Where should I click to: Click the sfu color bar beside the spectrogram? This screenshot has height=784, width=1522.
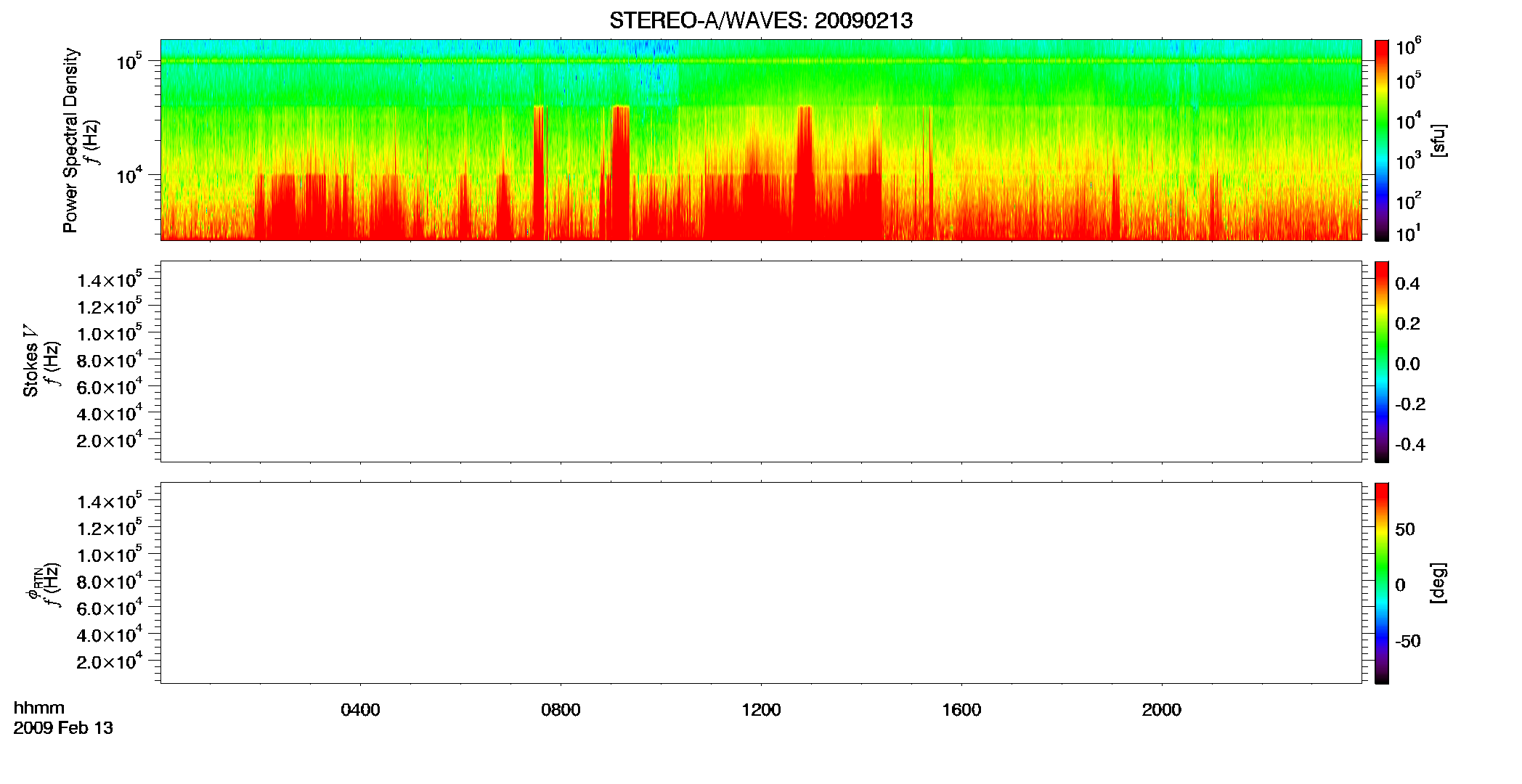click(x=1382, y=140)
